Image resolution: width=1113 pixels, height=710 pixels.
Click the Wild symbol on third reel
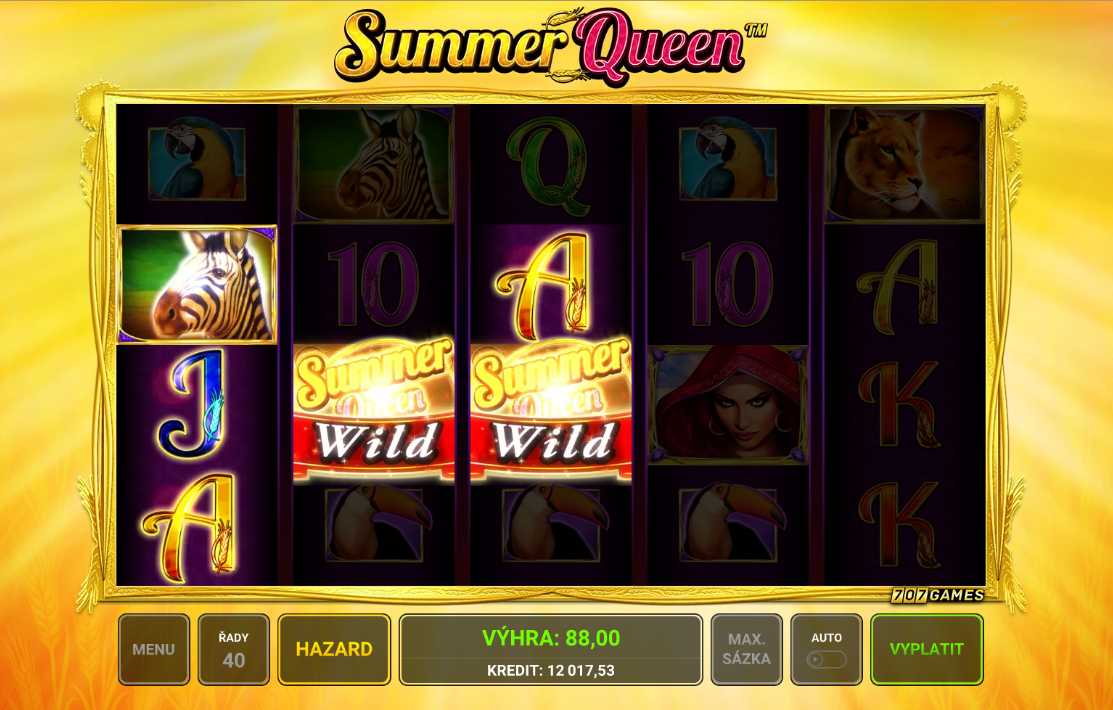click(x=551, y=410)
